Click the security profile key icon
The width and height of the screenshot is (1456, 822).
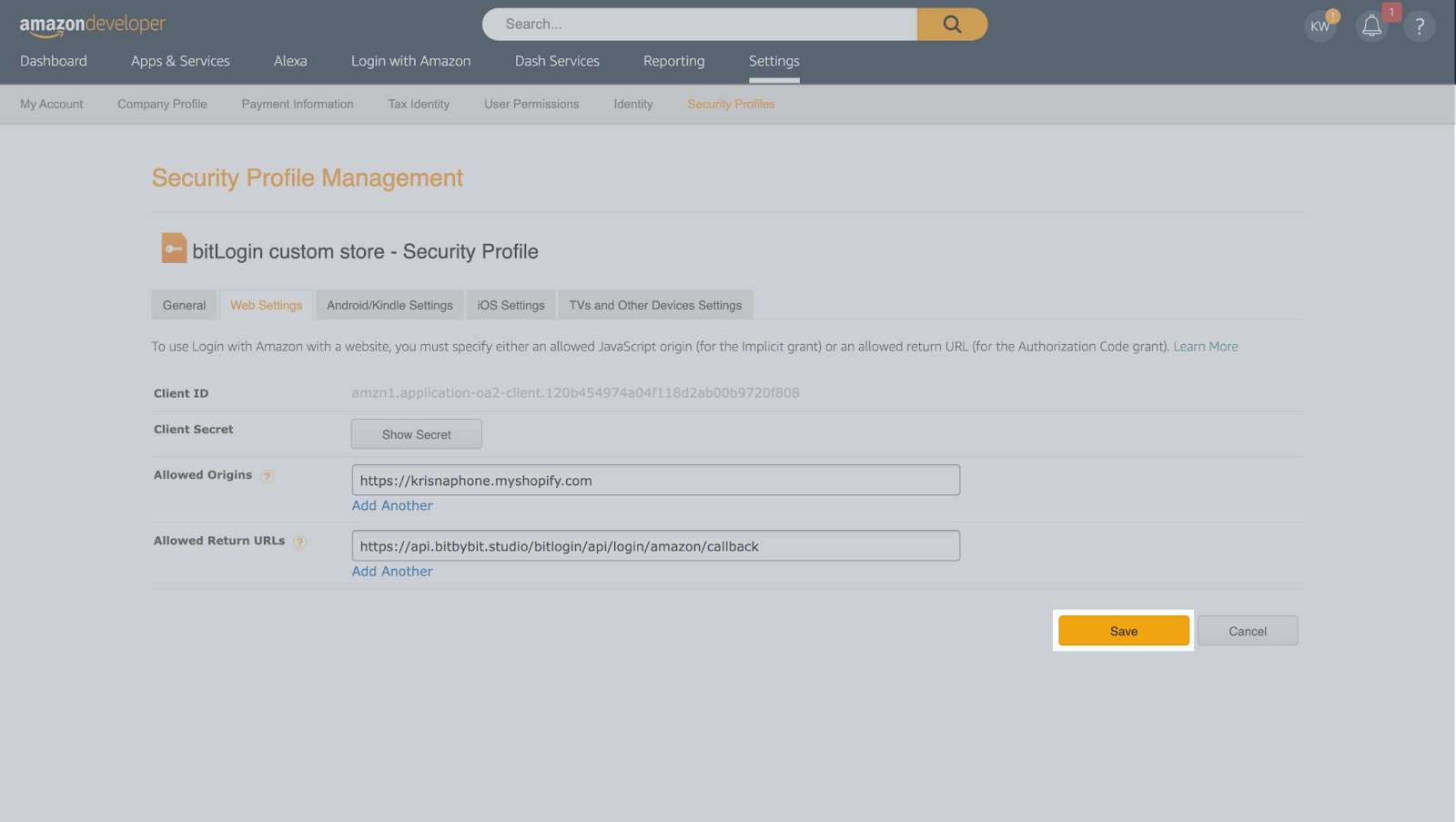(174, 248)
